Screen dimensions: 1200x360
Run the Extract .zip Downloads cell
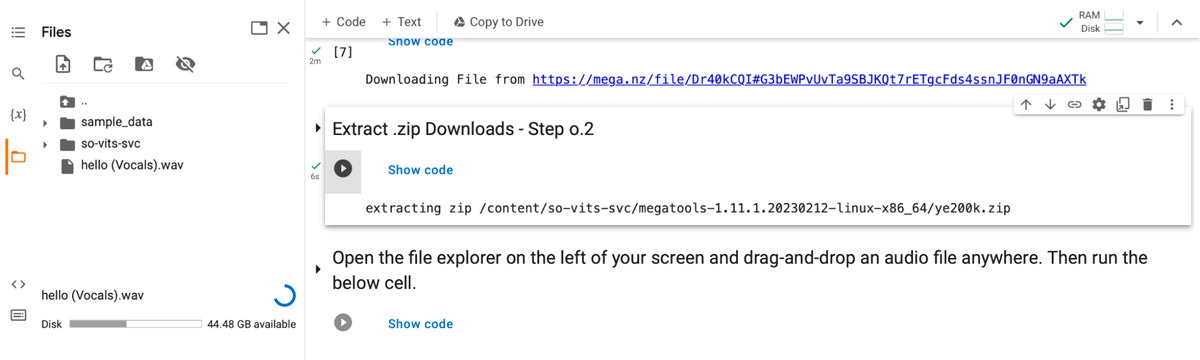click(343, 169)
